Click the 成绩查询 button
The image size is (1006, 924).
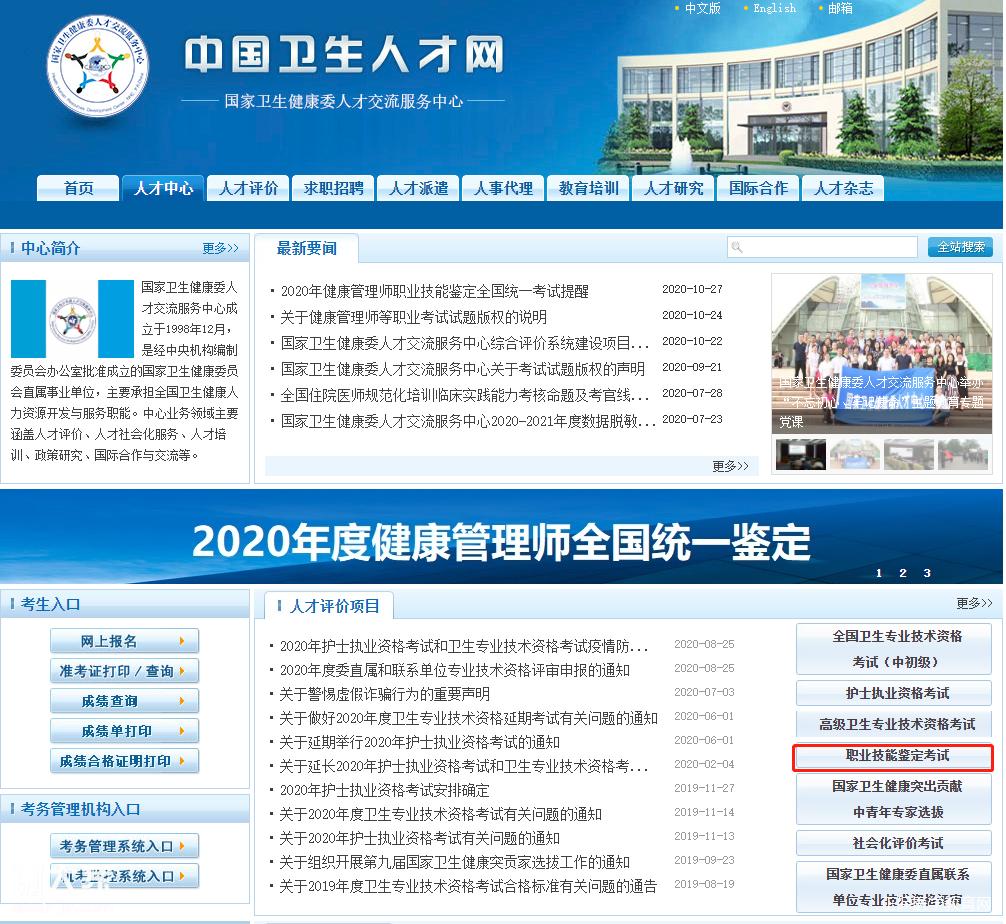coord(124,701)
